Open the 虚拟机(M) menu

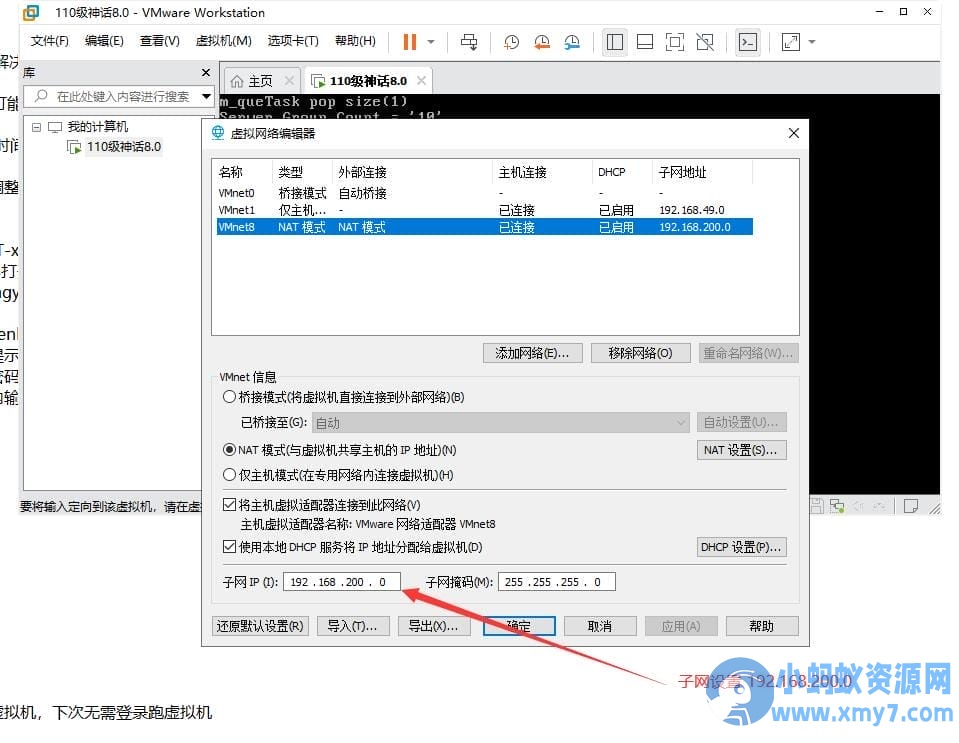click(223, 41)
